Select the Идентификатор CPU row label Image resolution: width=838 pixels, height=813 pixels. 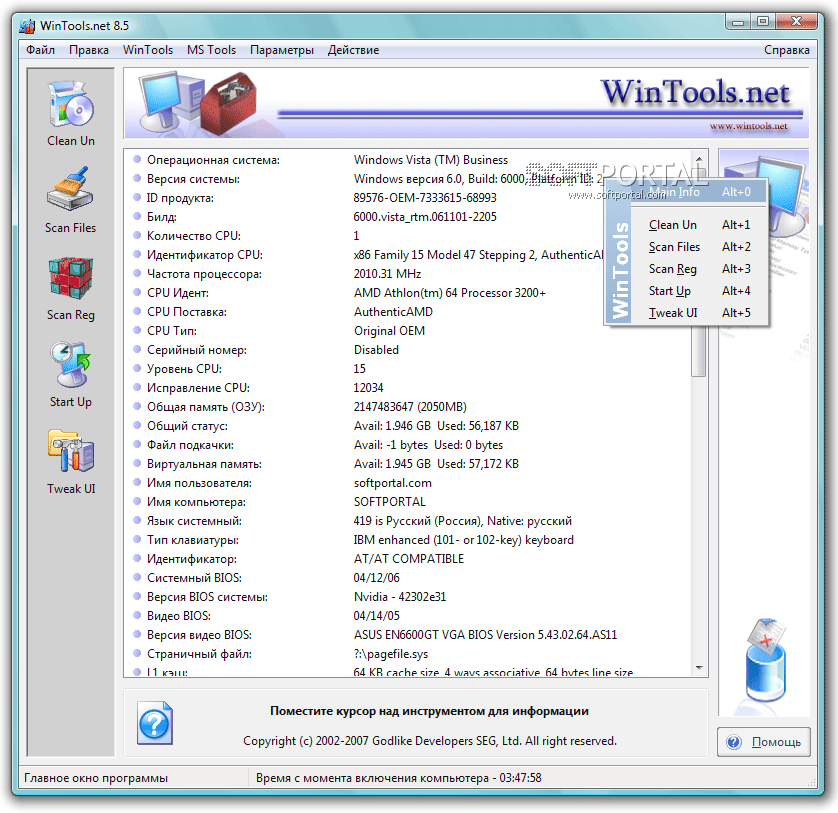click(x=205, y=255)
